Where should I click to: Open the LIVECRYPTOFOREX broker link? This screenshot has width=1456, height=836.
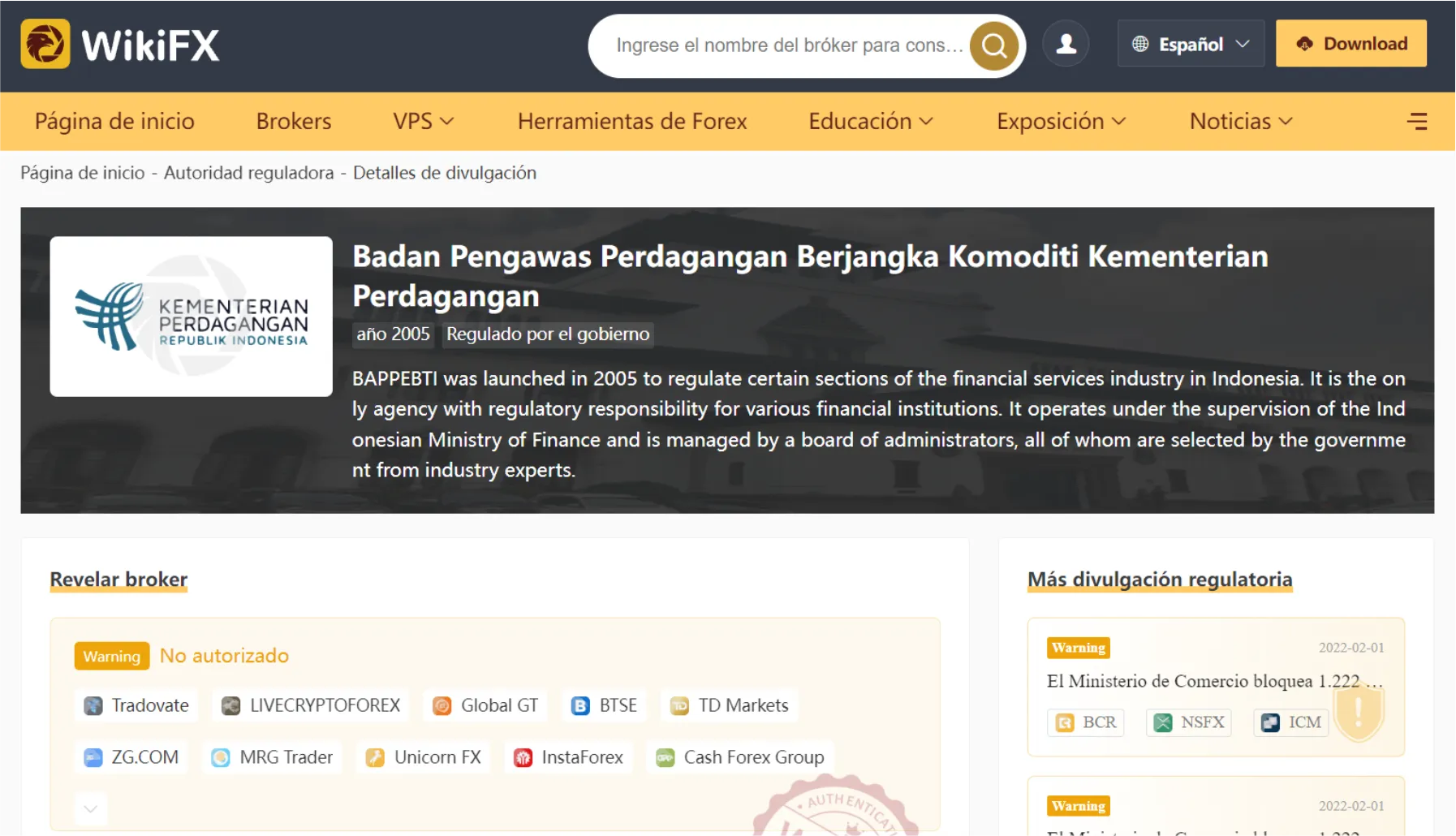coord(312,705)
